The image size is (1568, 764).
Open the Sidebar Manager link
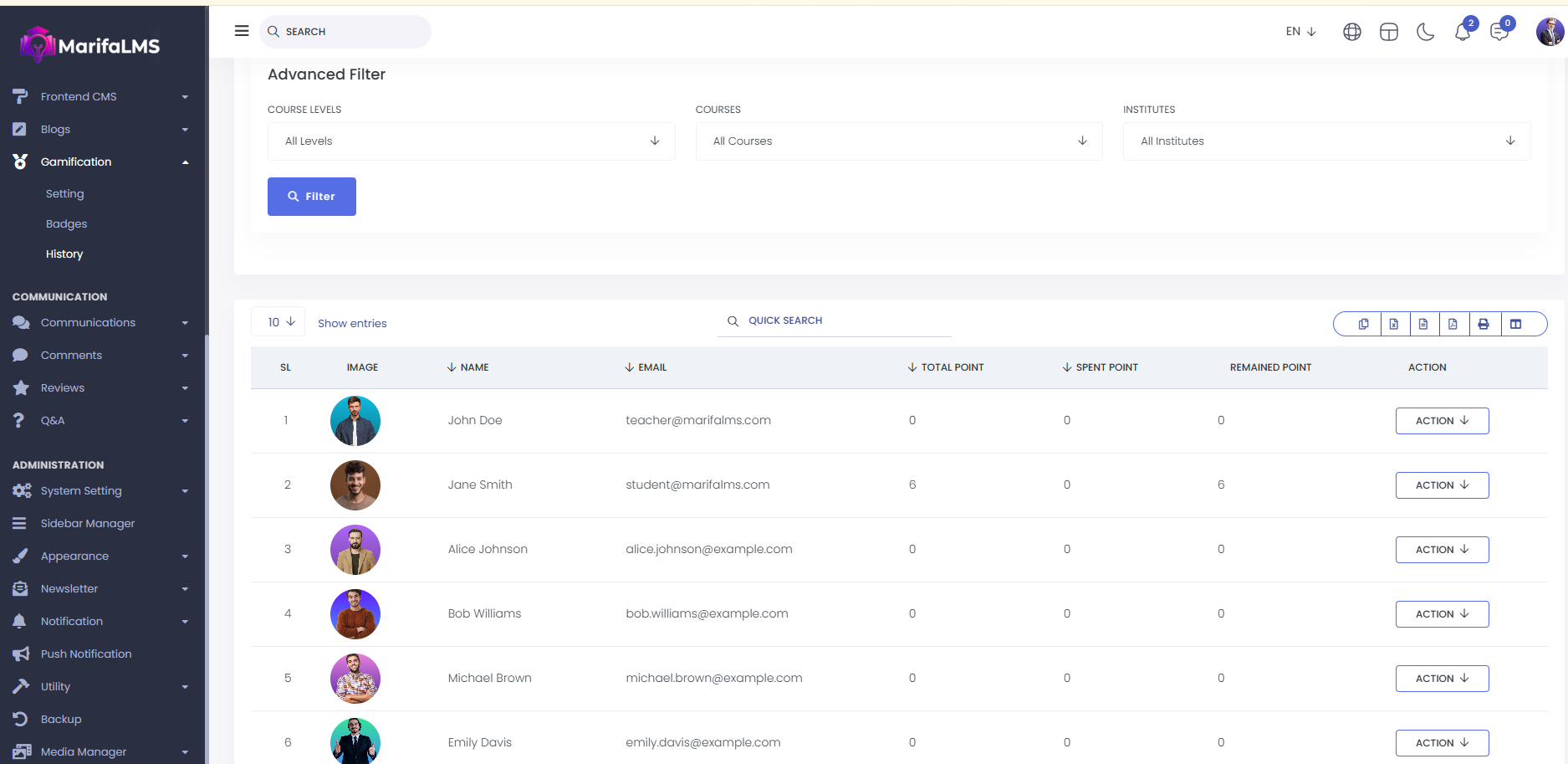[87, 524]
